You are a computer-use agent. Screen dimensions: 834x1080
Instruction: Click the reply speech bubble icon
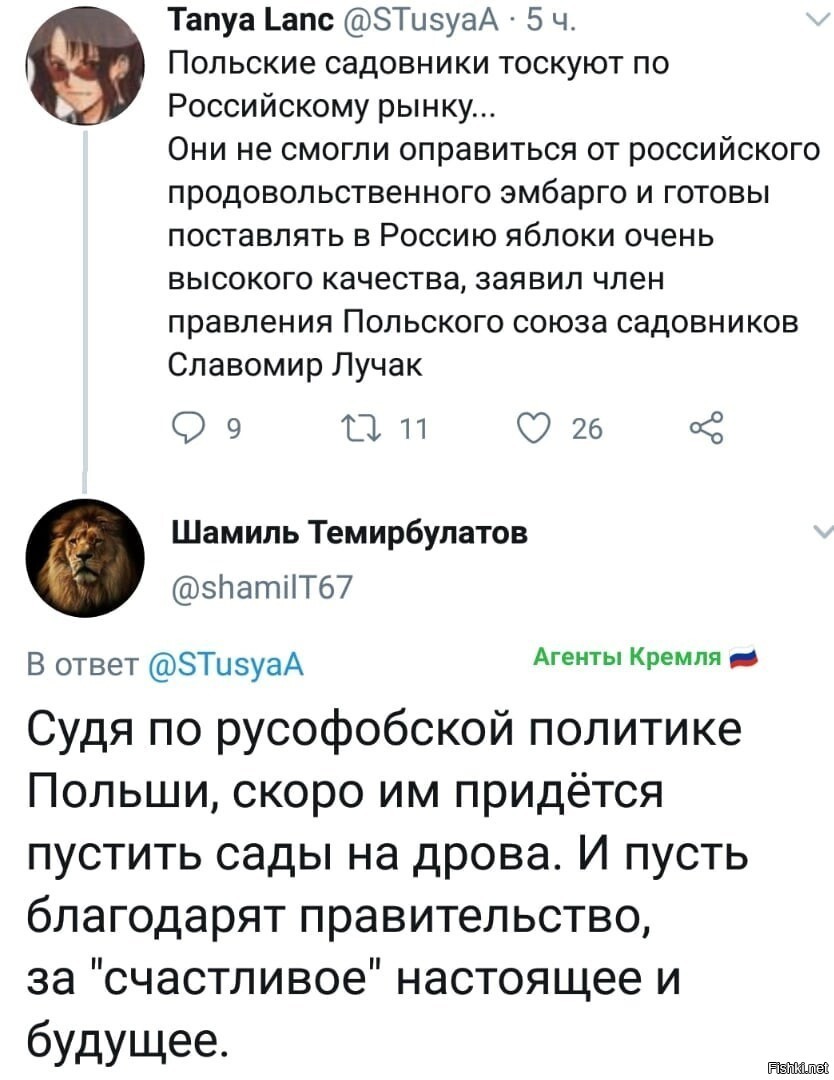click(187, 428)
